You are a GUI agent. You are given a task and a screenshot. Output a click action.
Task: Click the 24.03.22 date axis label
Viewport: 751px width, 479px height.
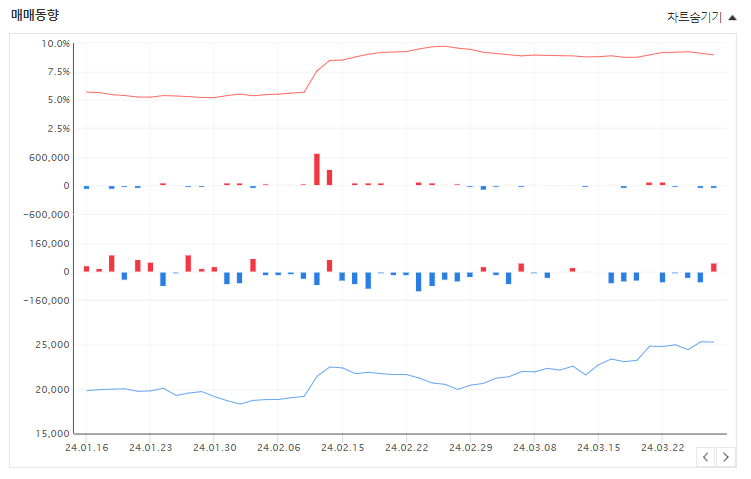click(x=663, y=447)
